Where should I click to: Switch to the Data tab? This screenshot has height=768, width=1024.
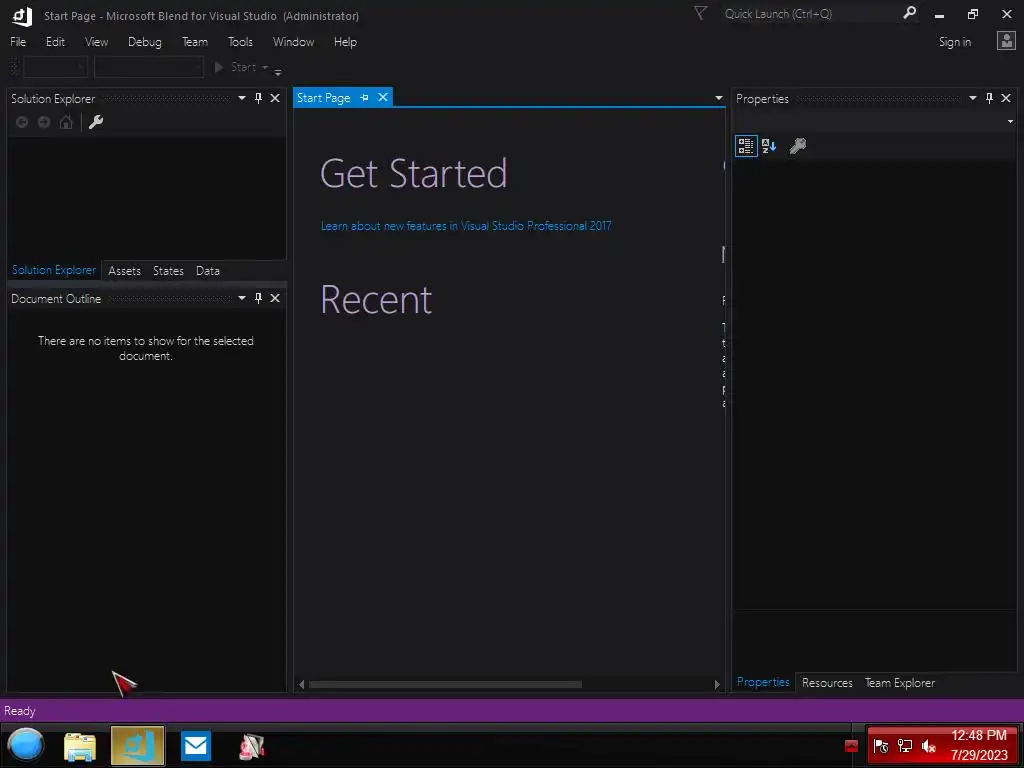pos(208,270)
